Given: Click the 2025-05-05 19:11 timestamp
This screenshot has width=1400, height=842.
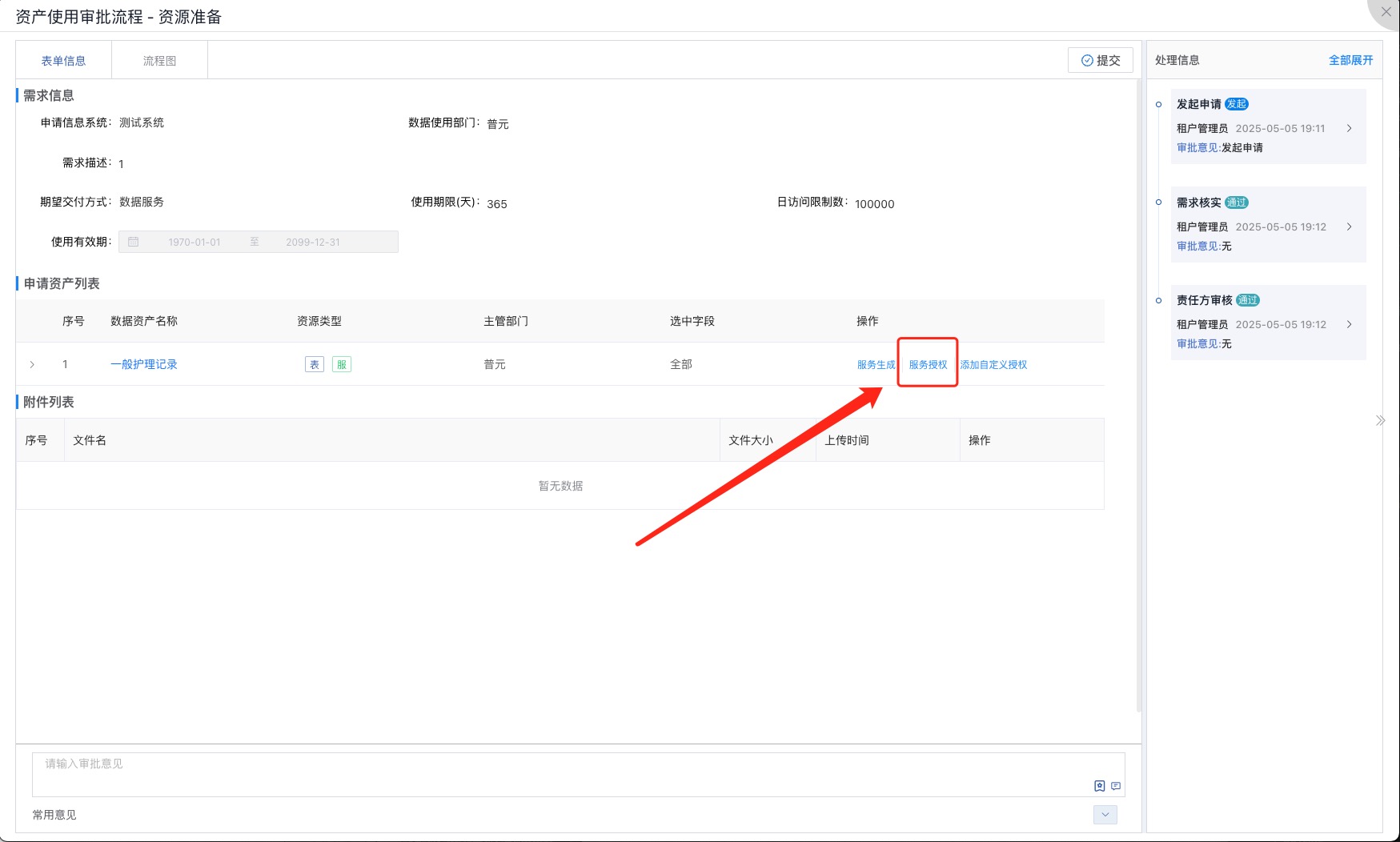Looking at the screenshot, I should tap(1281, 128).
